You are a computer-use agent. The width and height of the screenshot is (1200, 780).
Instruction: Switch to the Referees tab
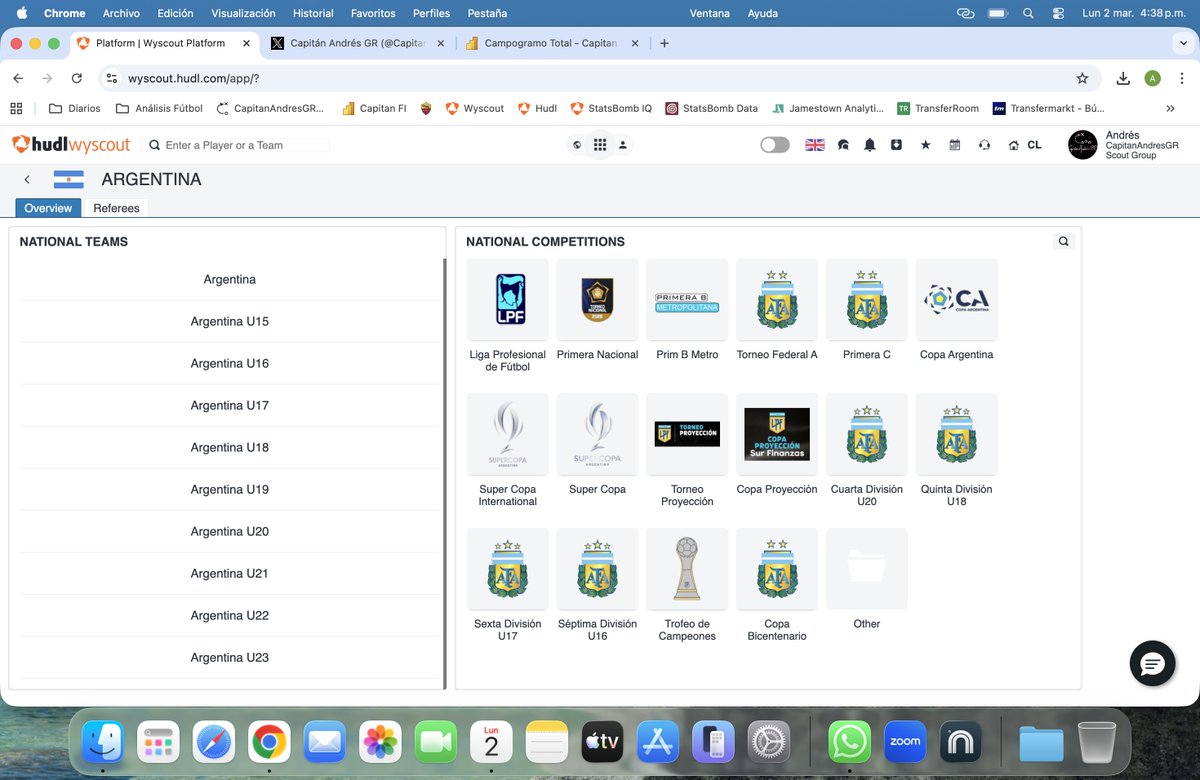116,208
